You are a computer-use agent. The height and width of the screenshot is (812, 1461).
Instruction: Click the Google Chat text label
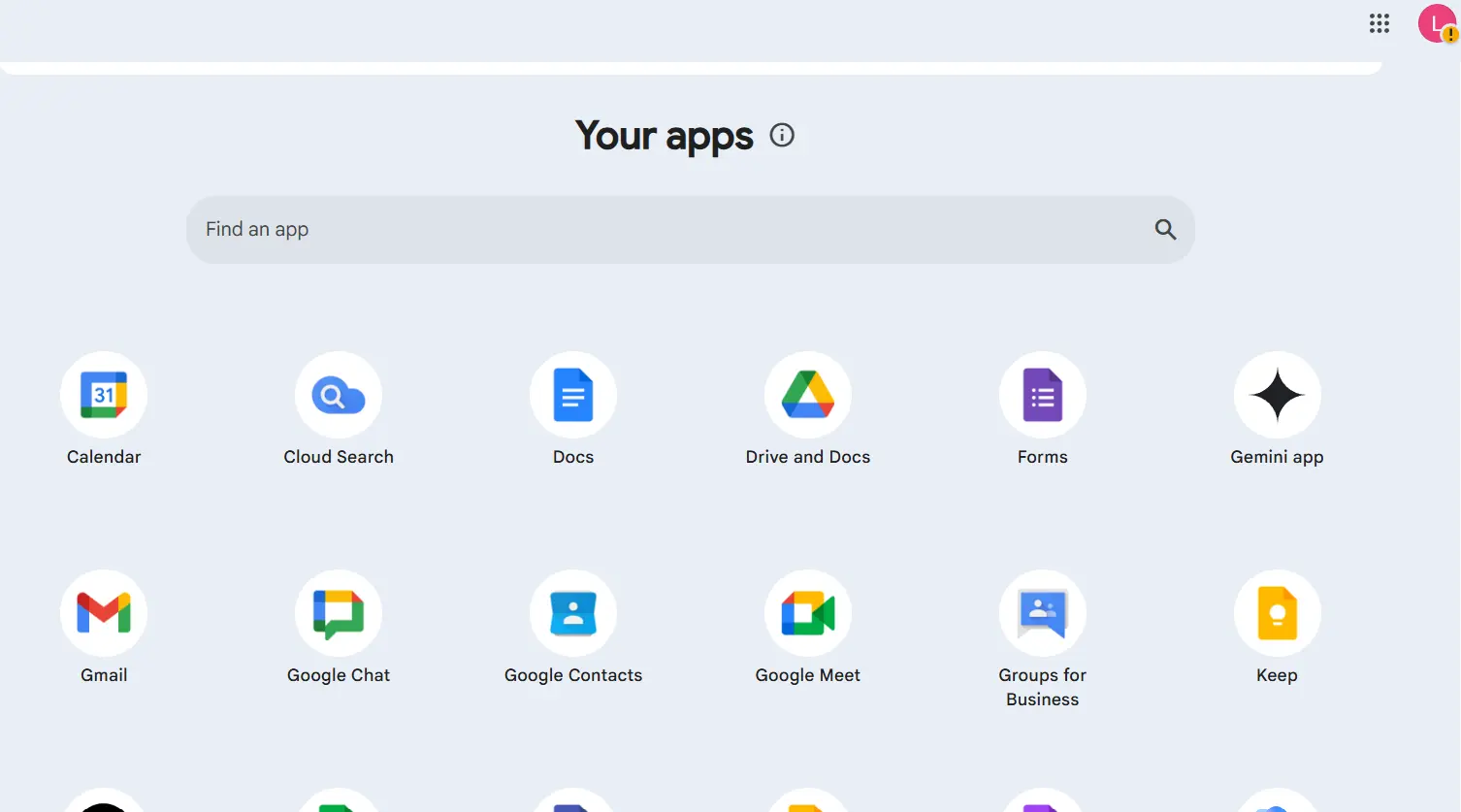339,675
